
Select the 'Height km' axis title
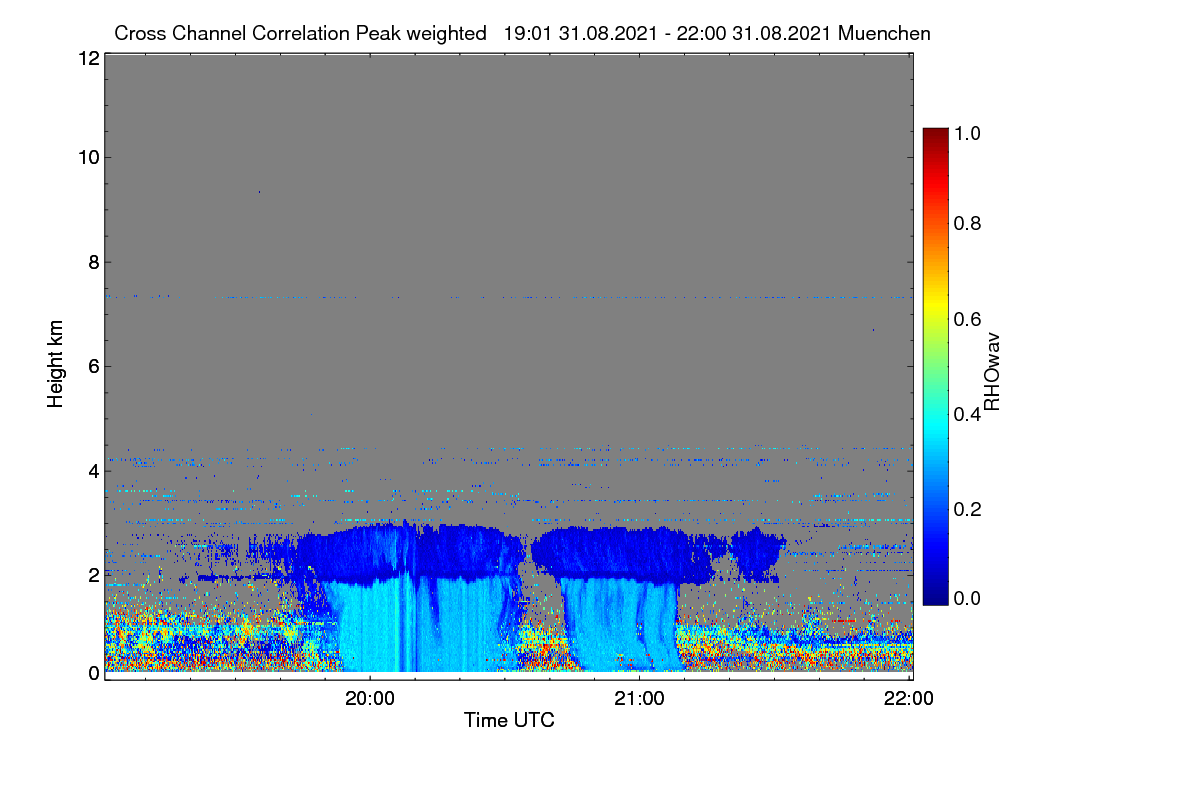(57, 365)
